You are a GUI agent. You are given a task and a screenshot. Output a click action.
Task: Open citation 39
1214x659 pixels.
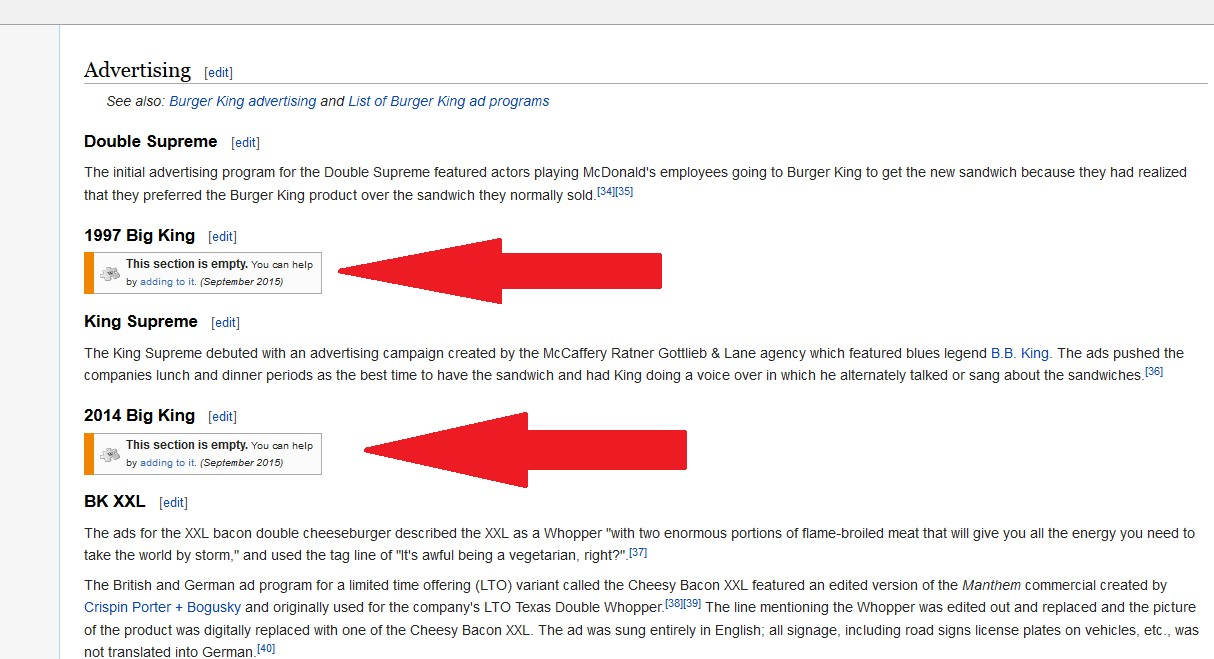692,603
